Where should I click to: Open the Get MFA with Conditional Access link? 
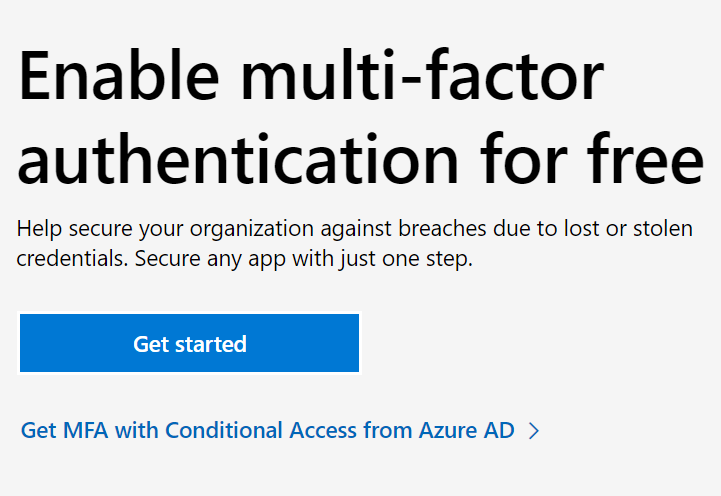coord(267,431)
